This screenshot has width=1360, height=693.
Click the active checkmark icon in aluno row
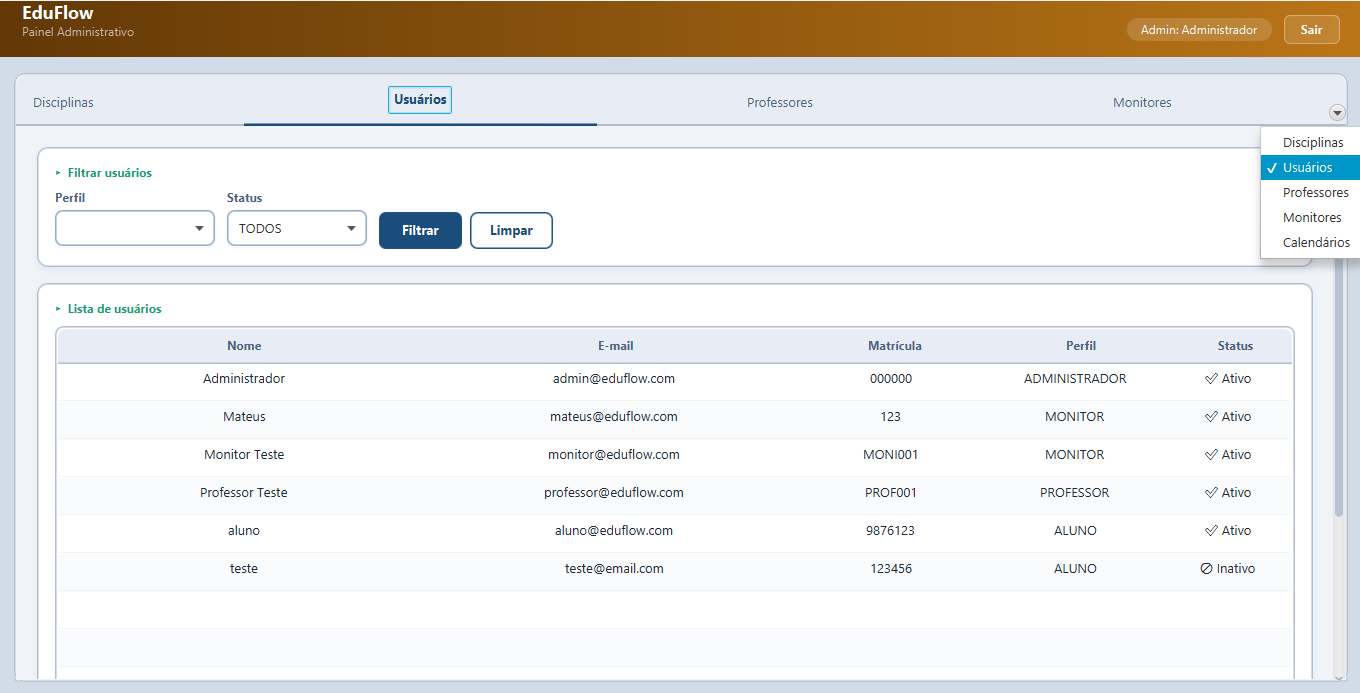(x=1211, y=531)
